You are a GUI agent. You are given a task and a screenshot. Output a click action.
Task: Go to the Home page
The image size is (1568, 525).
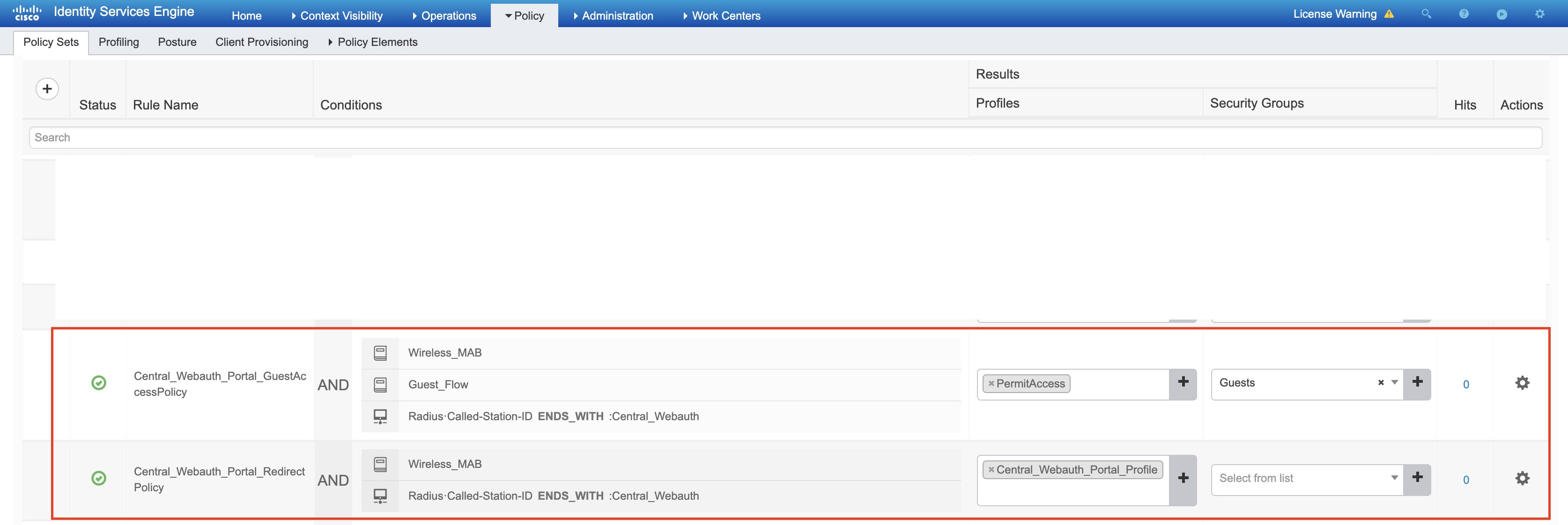(x=246, y=16)
